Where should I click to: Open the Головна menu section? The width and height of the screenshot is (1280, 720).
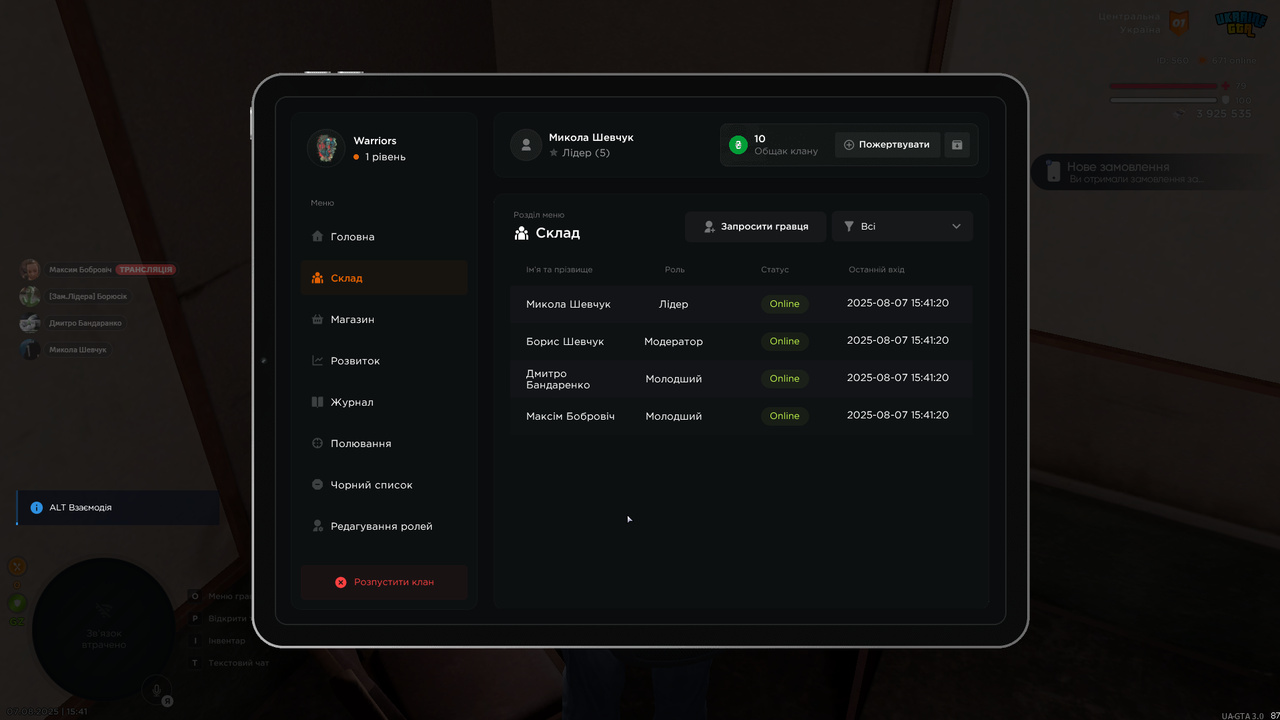(x=384, y=237)
